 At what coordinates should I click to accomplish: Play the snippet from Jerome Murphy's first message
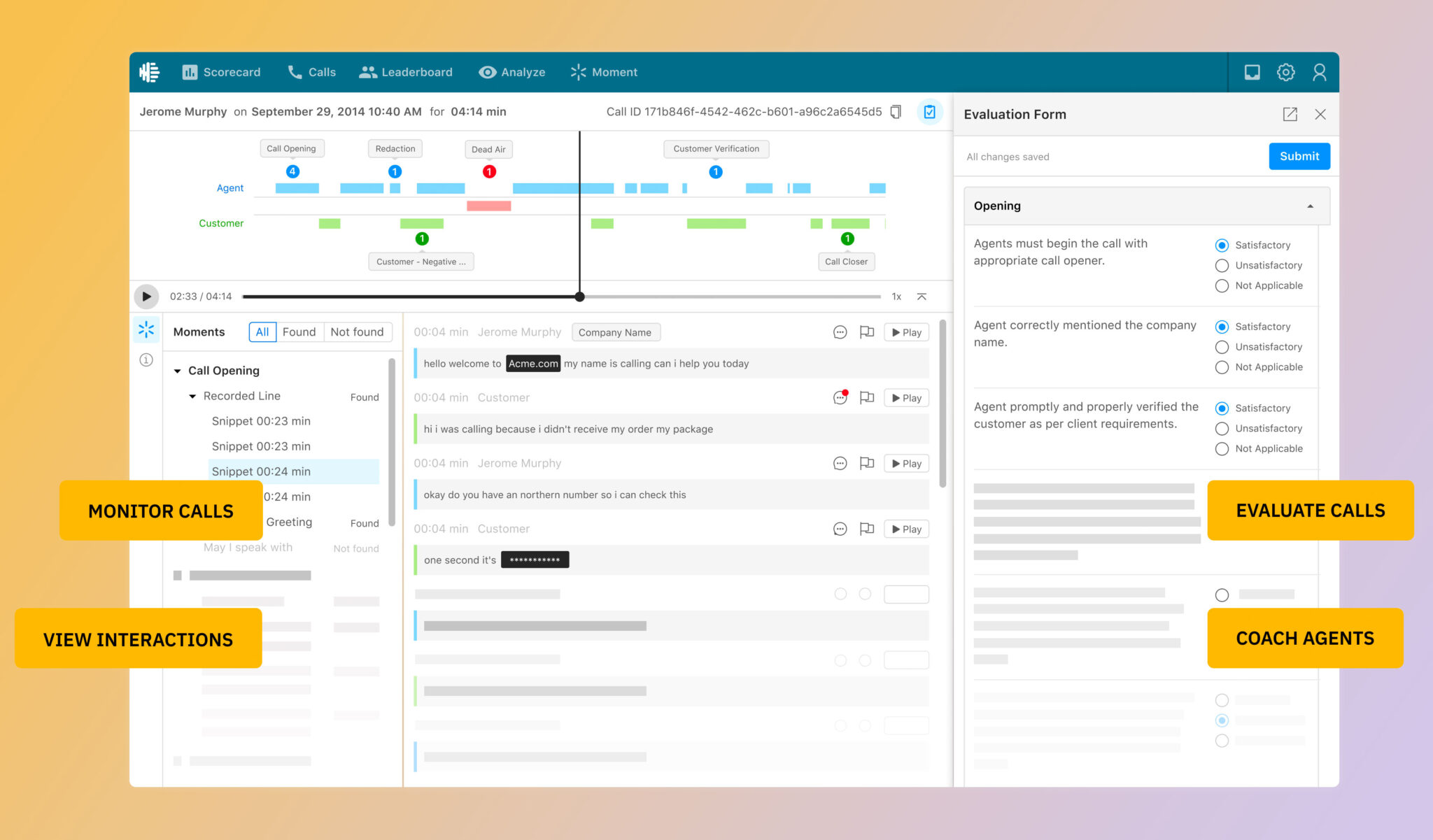905,332
